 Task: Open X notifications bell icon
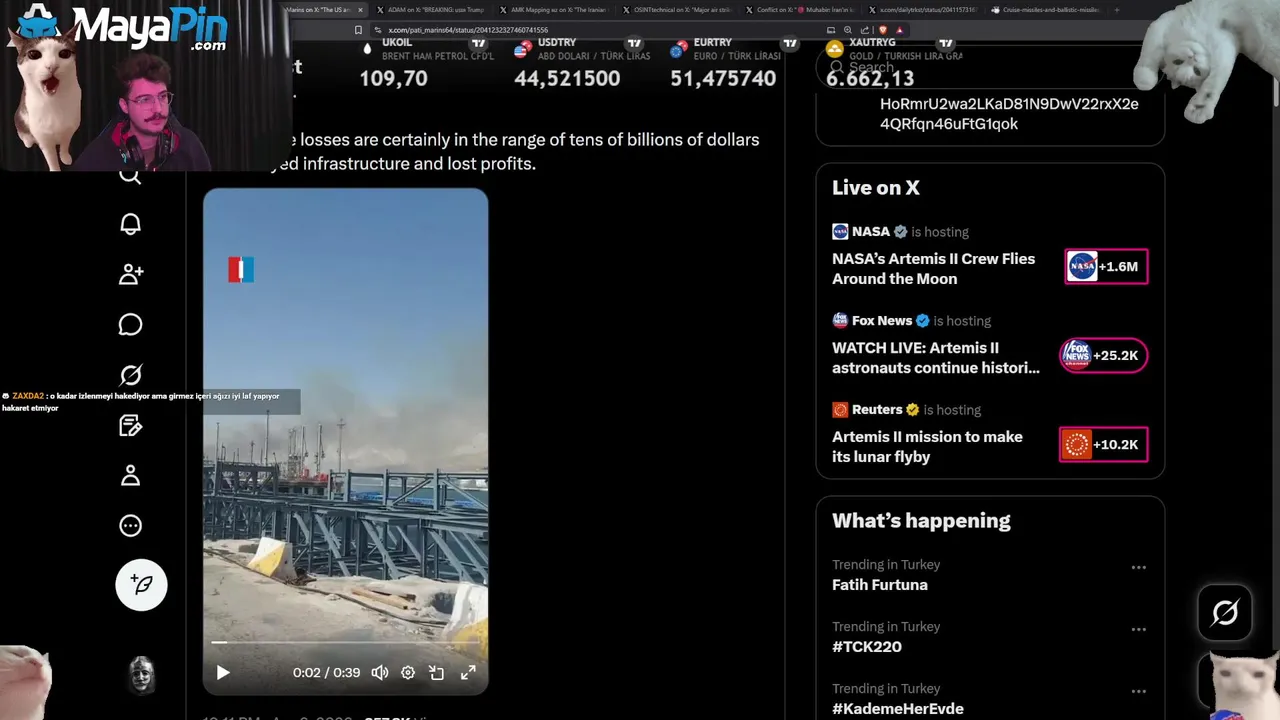131,224
